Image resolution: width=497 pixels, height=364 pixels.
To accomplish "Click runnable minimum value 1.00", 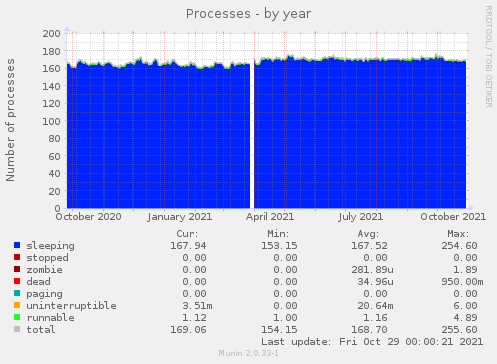I will click(285, 318).
